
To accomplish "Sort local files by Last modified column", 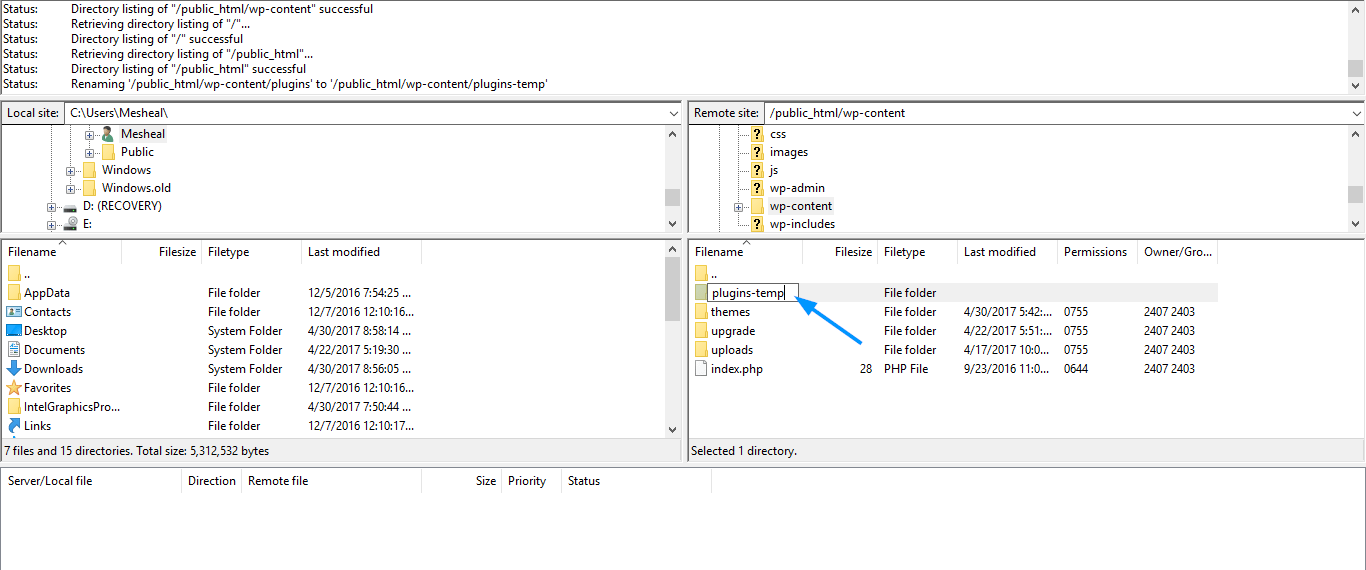I will pos(343,252).
